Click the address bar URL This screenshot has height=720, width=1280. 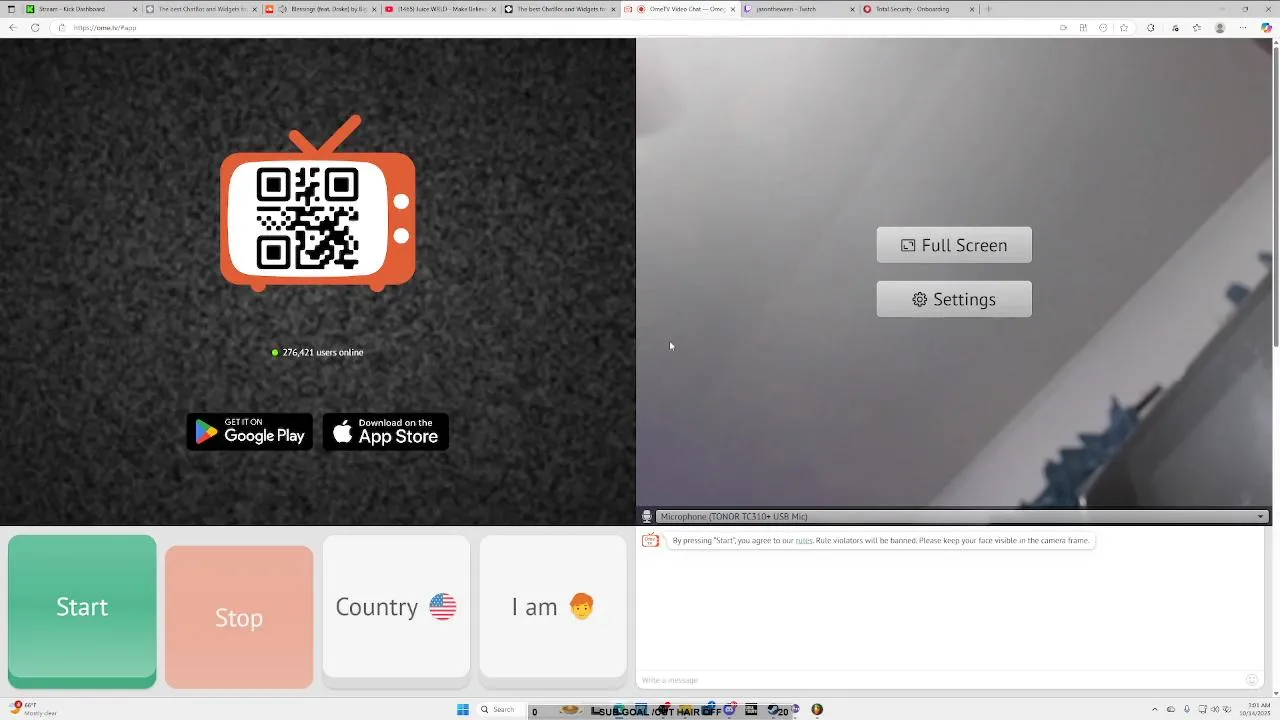point(104,28)
